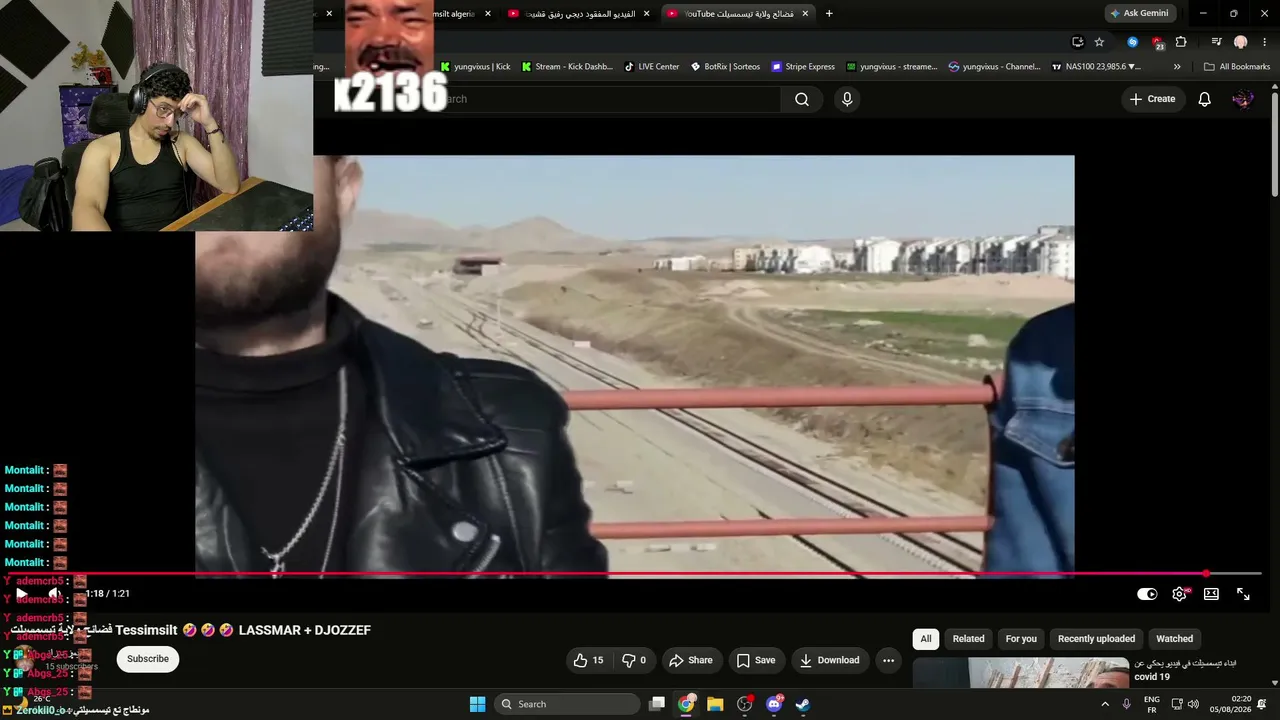Screen dimensions: 1280x720
Task: Open the Windows notification bell in tray
Action: pos(1262,704)
